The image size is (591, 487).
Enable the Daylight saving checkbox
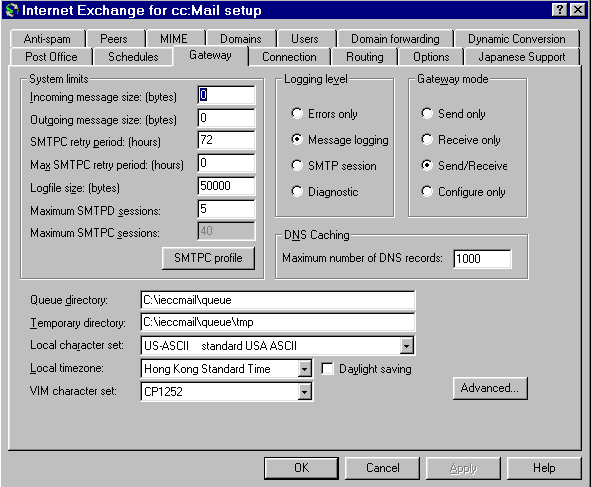tap(327, 368)
